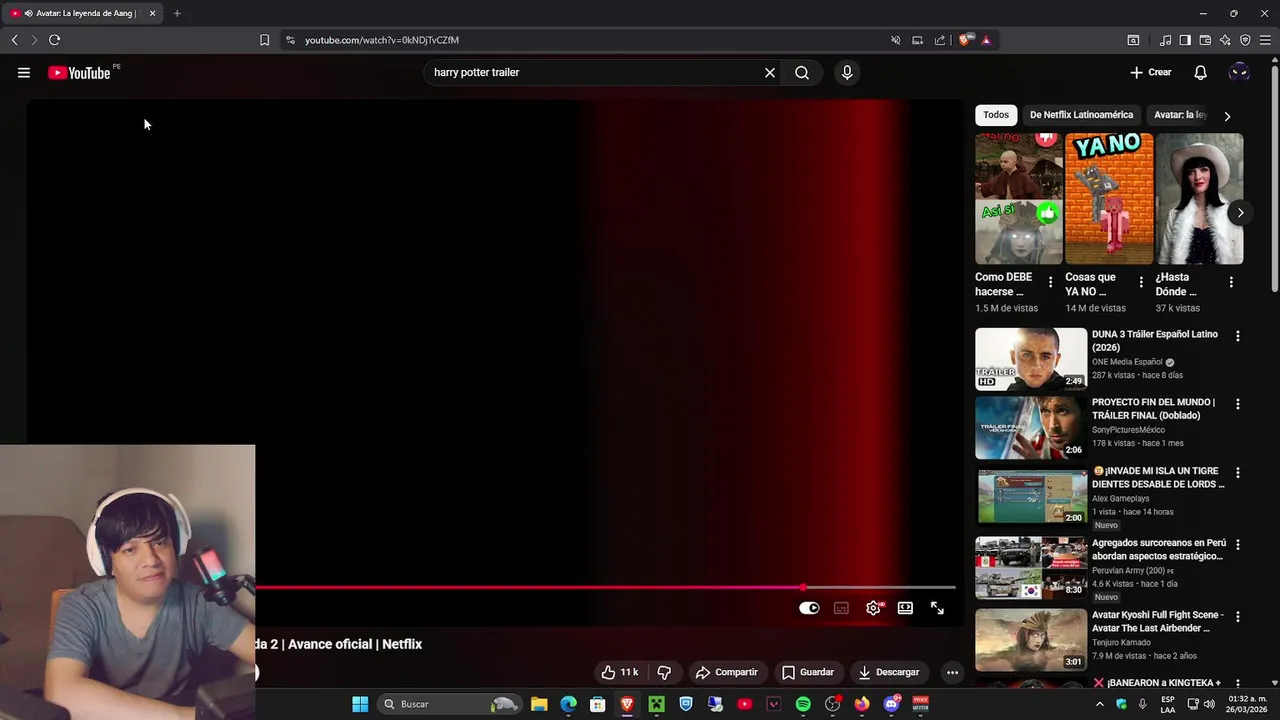Go to ONE Media Español channel
The image size is (1280, 720).
coord(1127,362)
